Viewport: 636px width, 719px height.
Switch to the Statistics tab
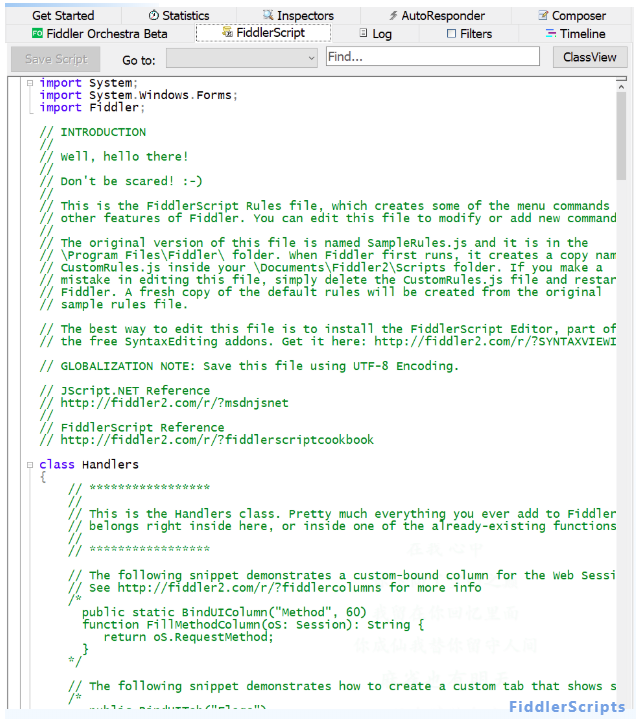coord(179,16)
